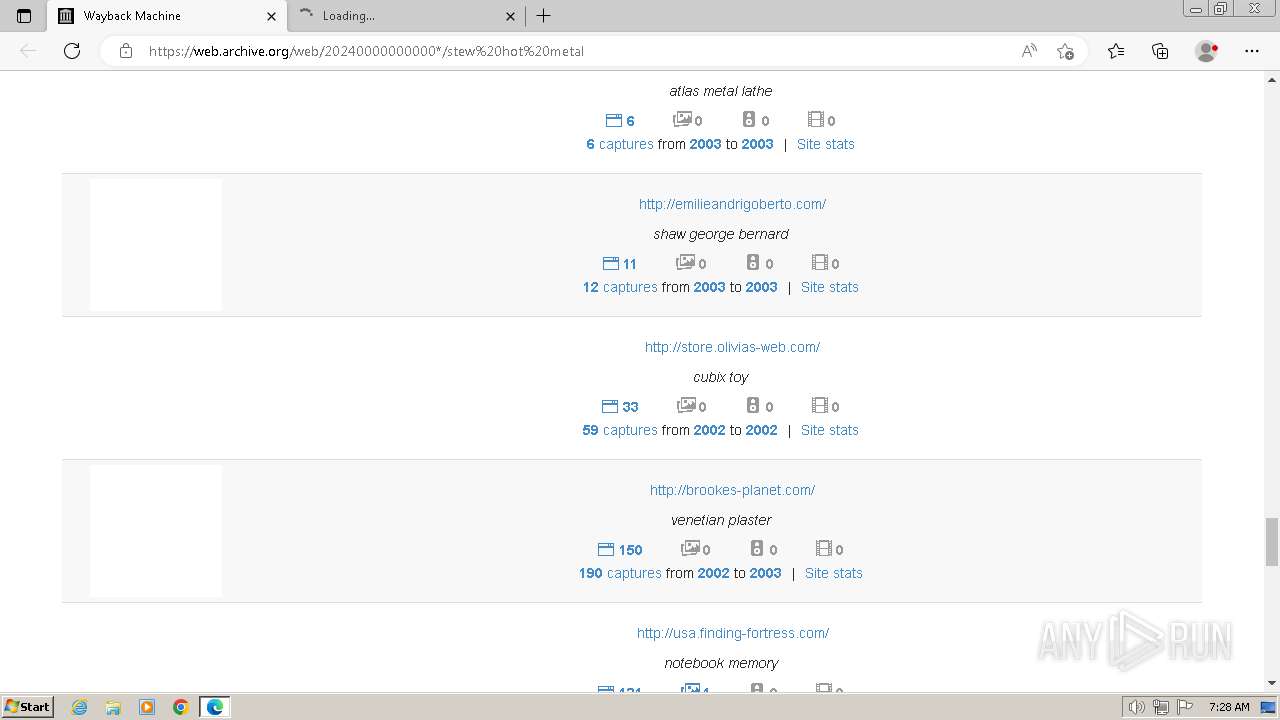
Task: Click 59 captures link for cubix toy
Action: point(620,430)
